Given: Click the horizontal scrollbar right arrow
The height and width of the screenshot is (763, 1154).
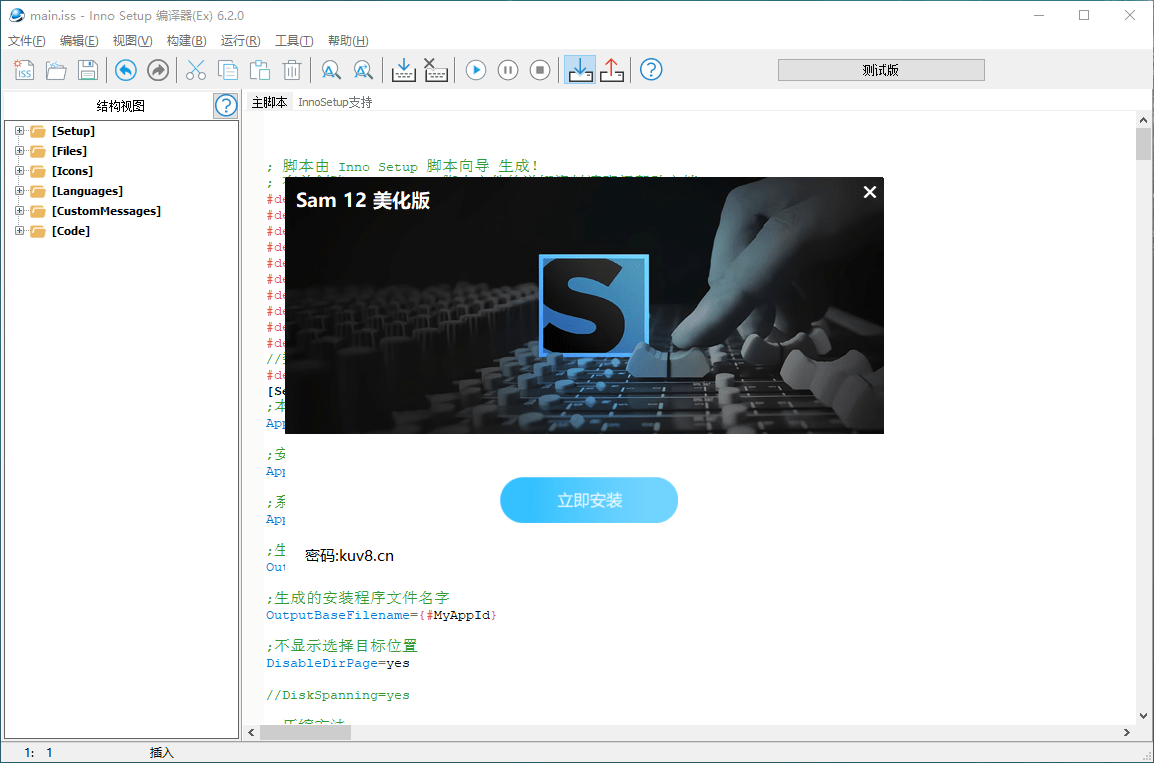Looking at the screenshot, I should (1127, 732).
